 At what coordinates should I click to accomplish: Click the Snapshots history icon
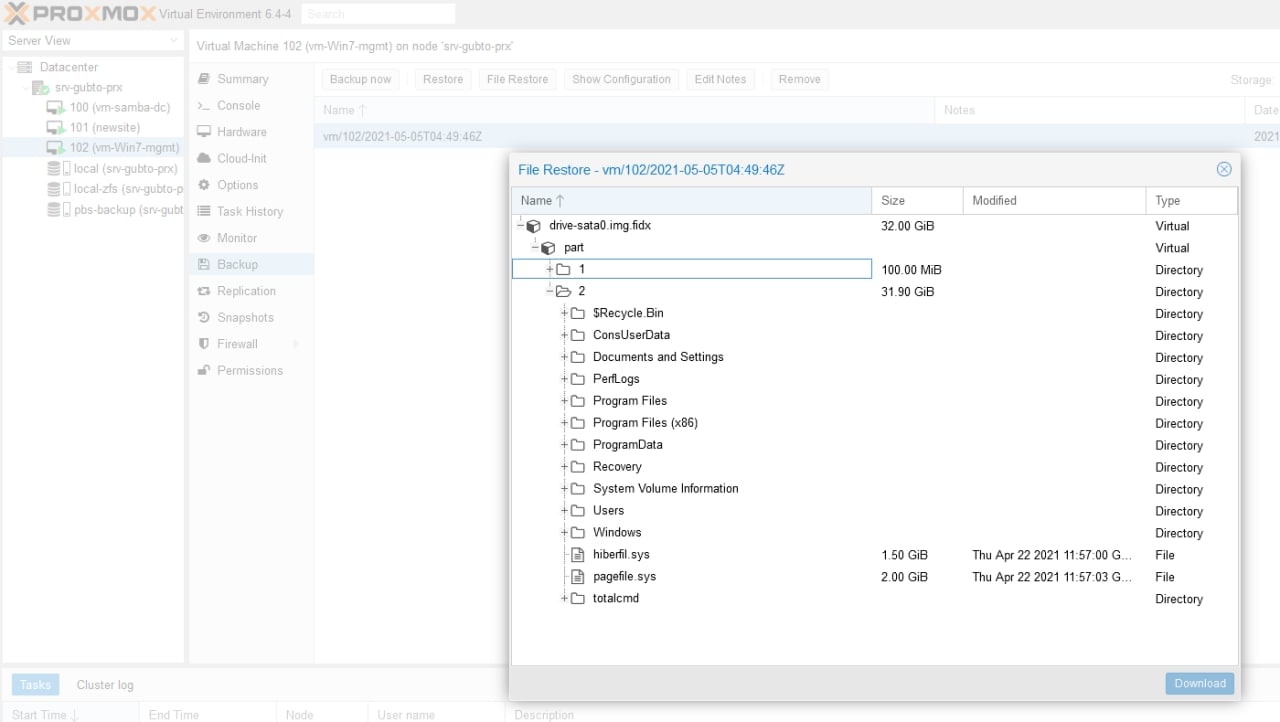(x=204, y=317)
